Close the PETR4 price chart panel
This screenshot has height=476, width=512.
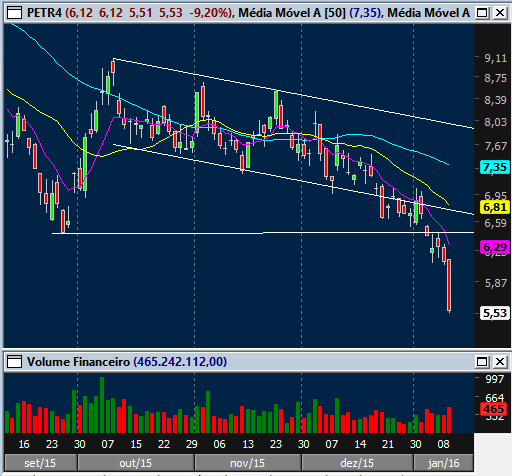click(x=500, y=13)
